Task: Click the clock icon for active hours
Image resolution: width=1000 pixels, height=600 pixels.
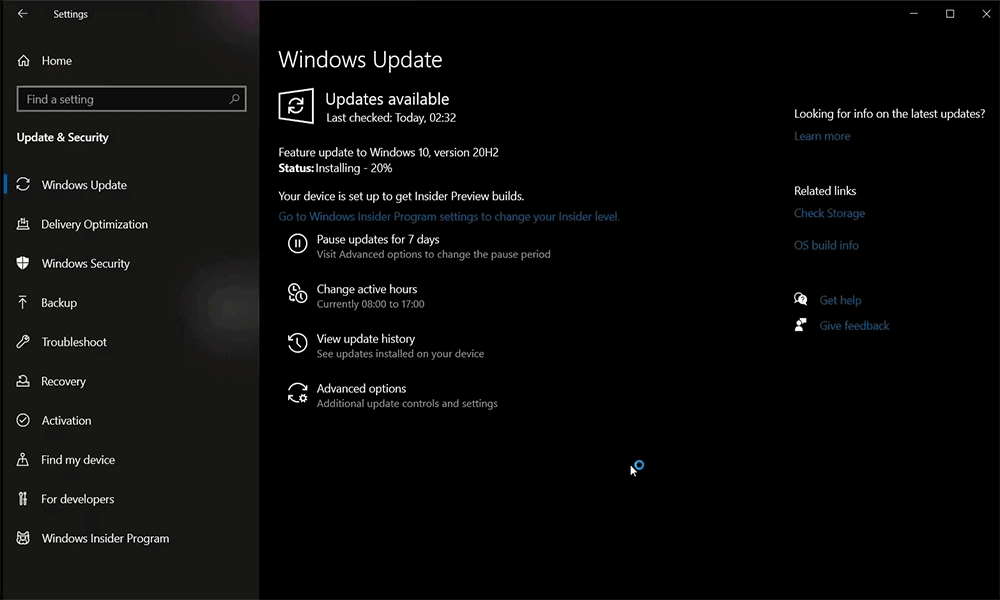Action: point(297,293)
